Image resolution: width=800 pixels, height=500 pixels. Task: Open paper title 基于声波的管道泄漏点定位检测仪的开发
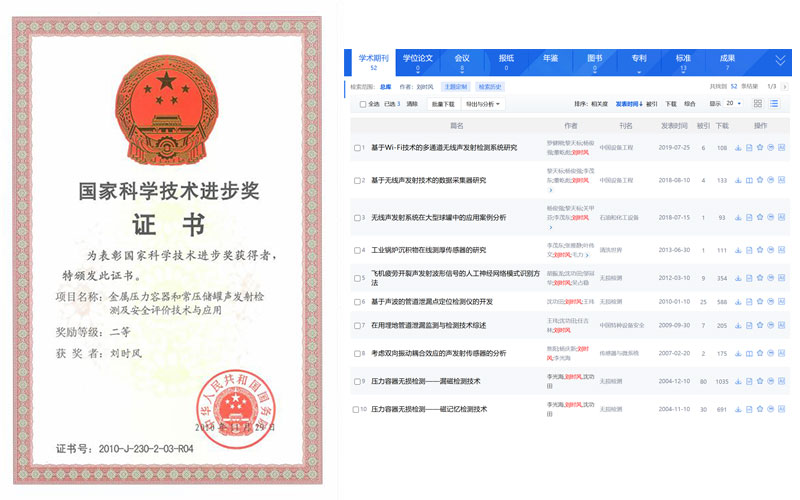tap(432, 302)
